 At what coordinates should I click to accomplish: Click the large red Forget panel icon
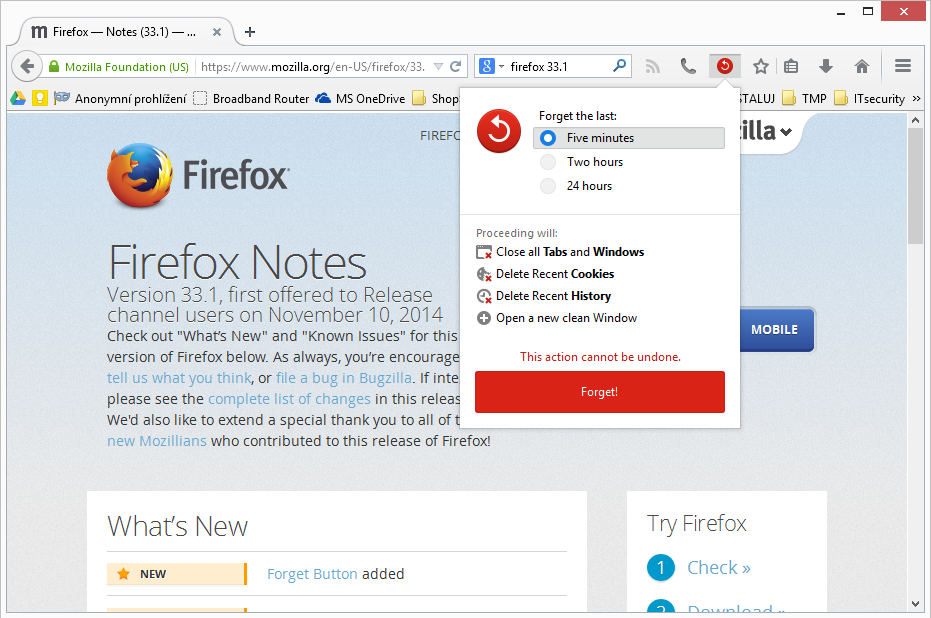499,131
